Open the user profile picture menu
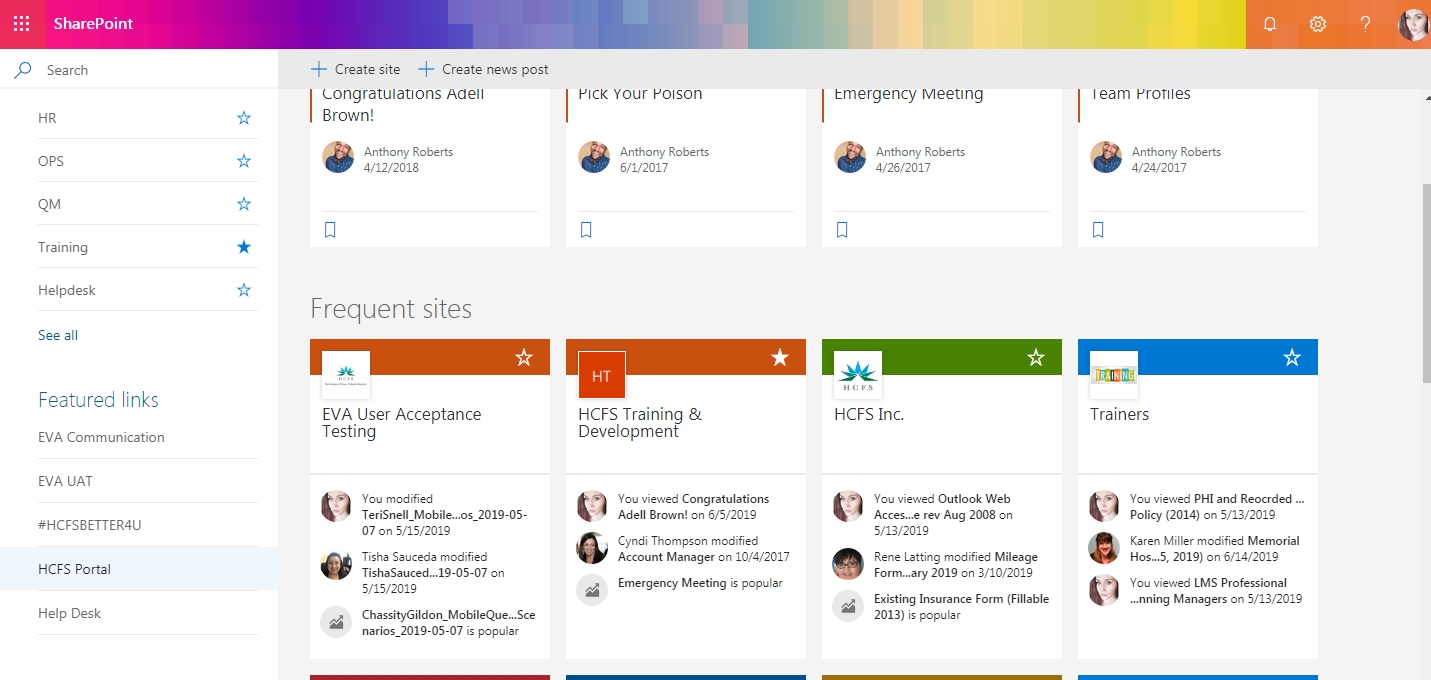 pyautogui.click(x=1413, y=24)
